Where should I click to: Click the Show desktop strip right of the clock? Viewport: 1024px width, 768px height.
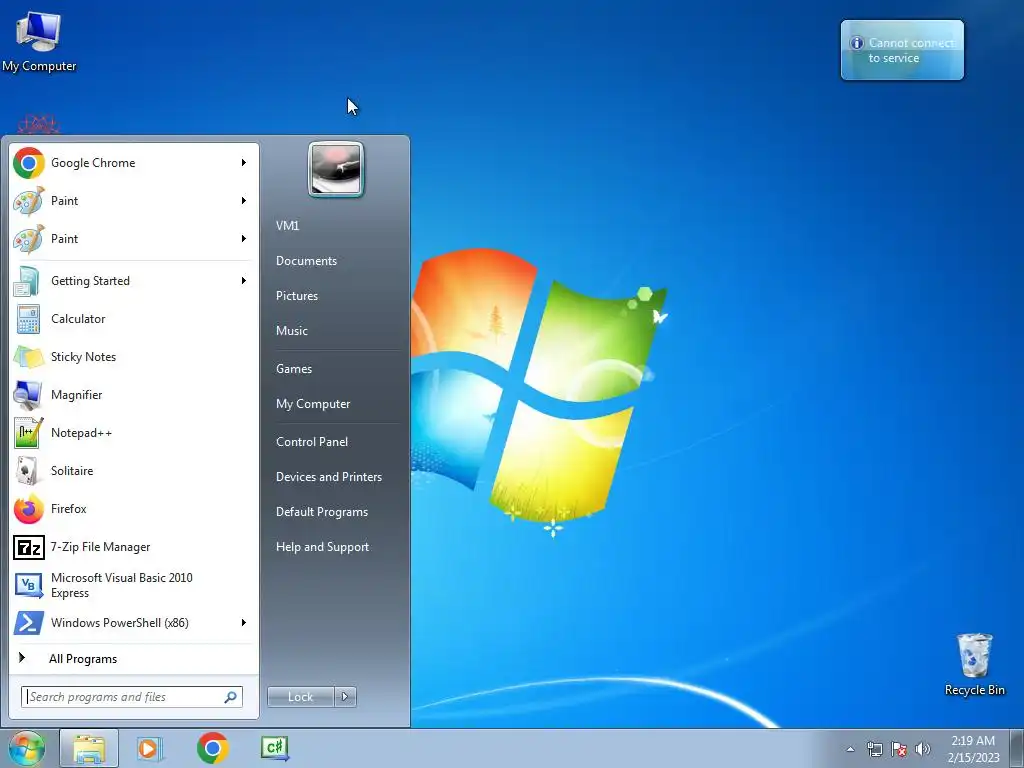coord(1017,748)
